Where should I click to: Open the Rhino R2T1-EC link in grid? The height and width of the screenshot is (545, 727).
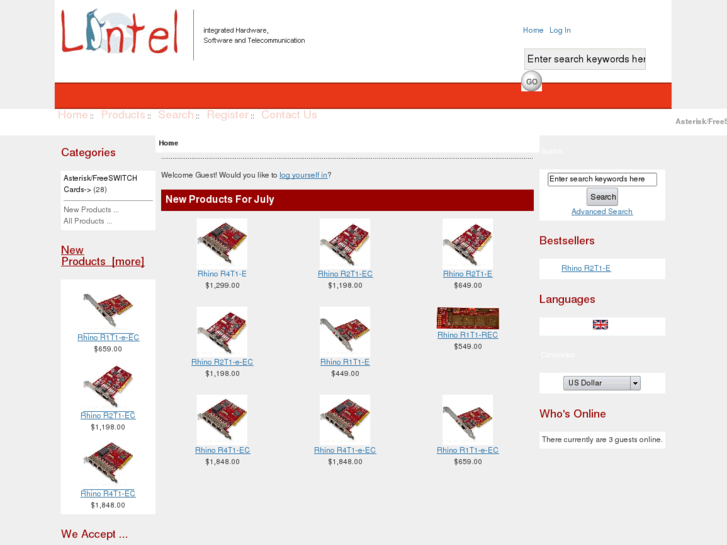[x=345, y=274]
